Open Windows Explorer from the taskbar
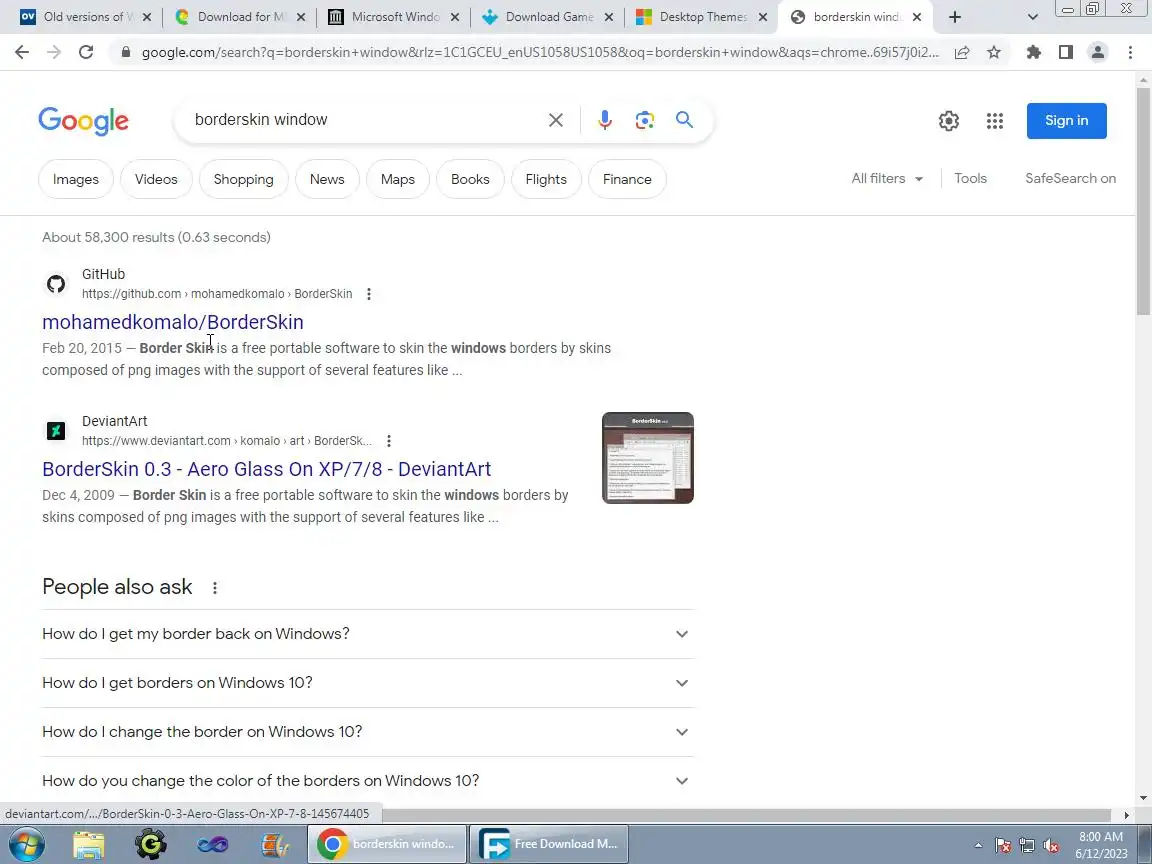Viewport: 1152px width, 864px height. click(x=89, y=844)
